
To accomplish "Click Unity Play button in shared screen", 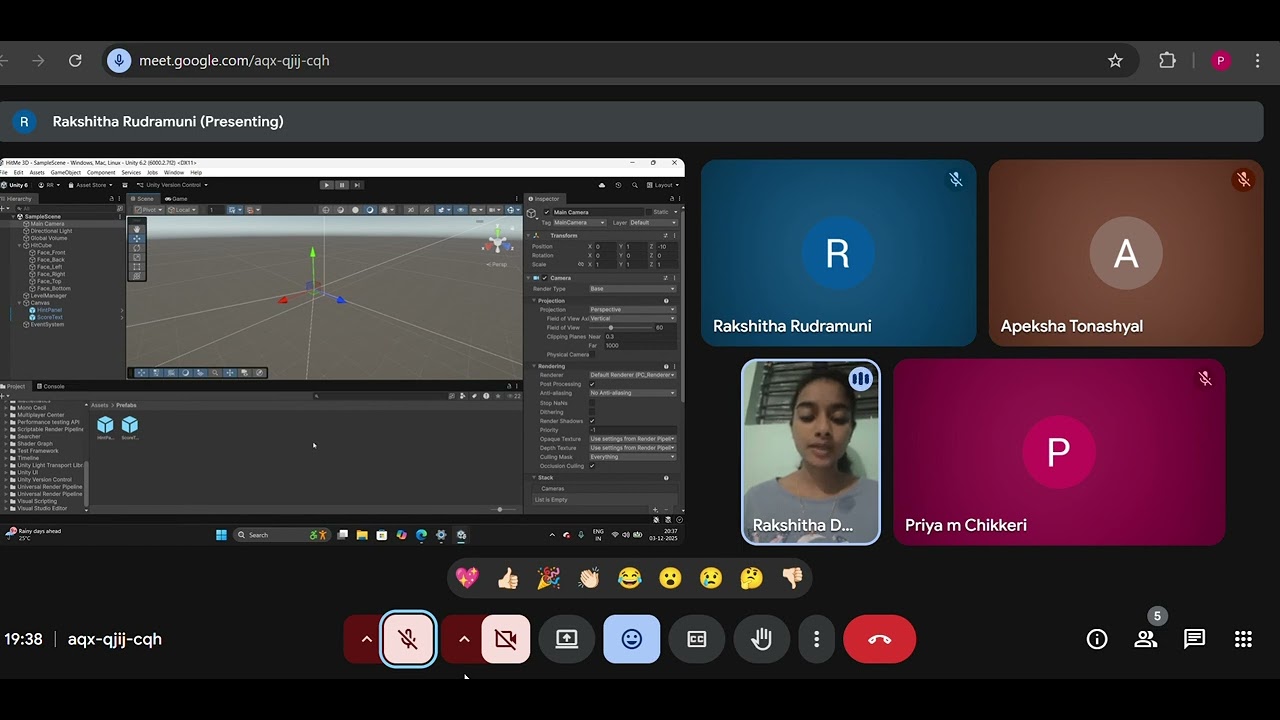I will (x=326, y=185).
